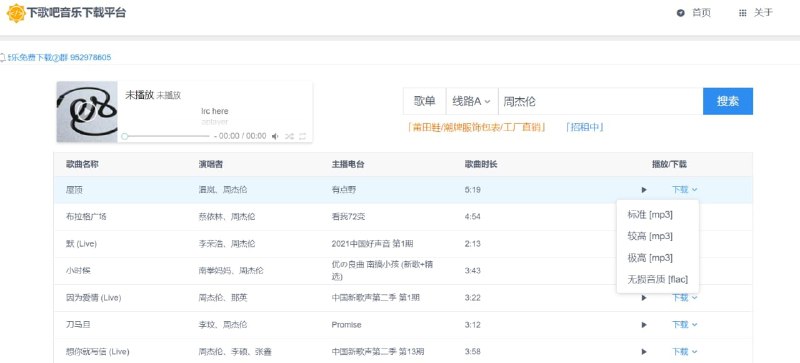Mute the player with the volume icon
This screenshot has width=800, height=363.
coord(275,136)
